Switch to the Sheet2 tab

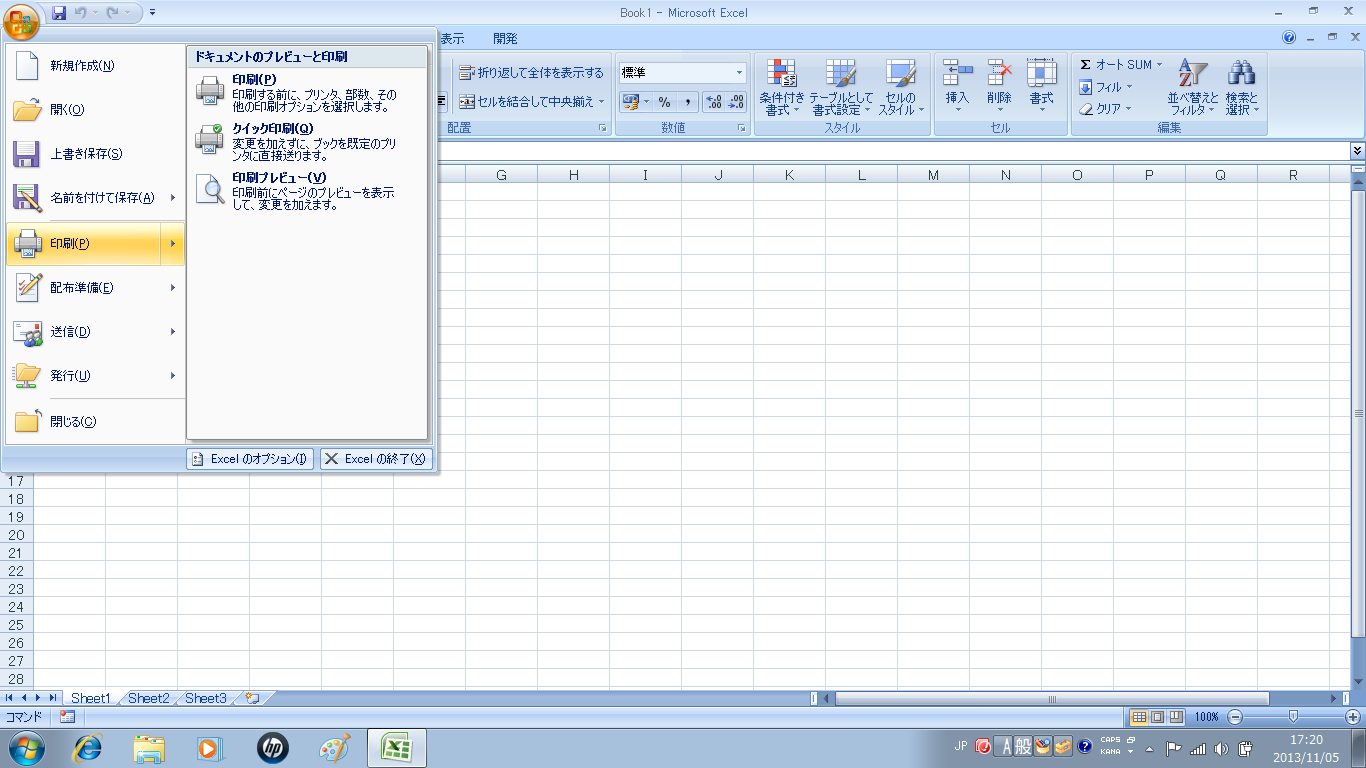(148, 698)
